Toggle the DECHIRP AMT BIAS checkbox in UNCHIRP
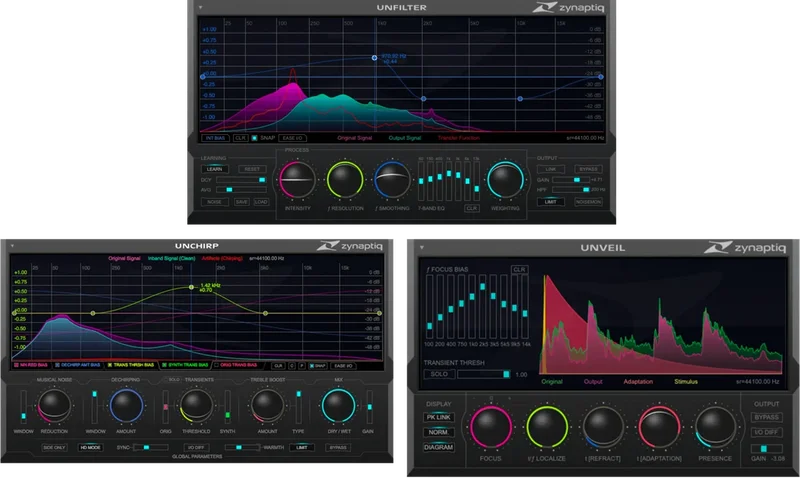 pyautogui.click(x=57, y=365)
